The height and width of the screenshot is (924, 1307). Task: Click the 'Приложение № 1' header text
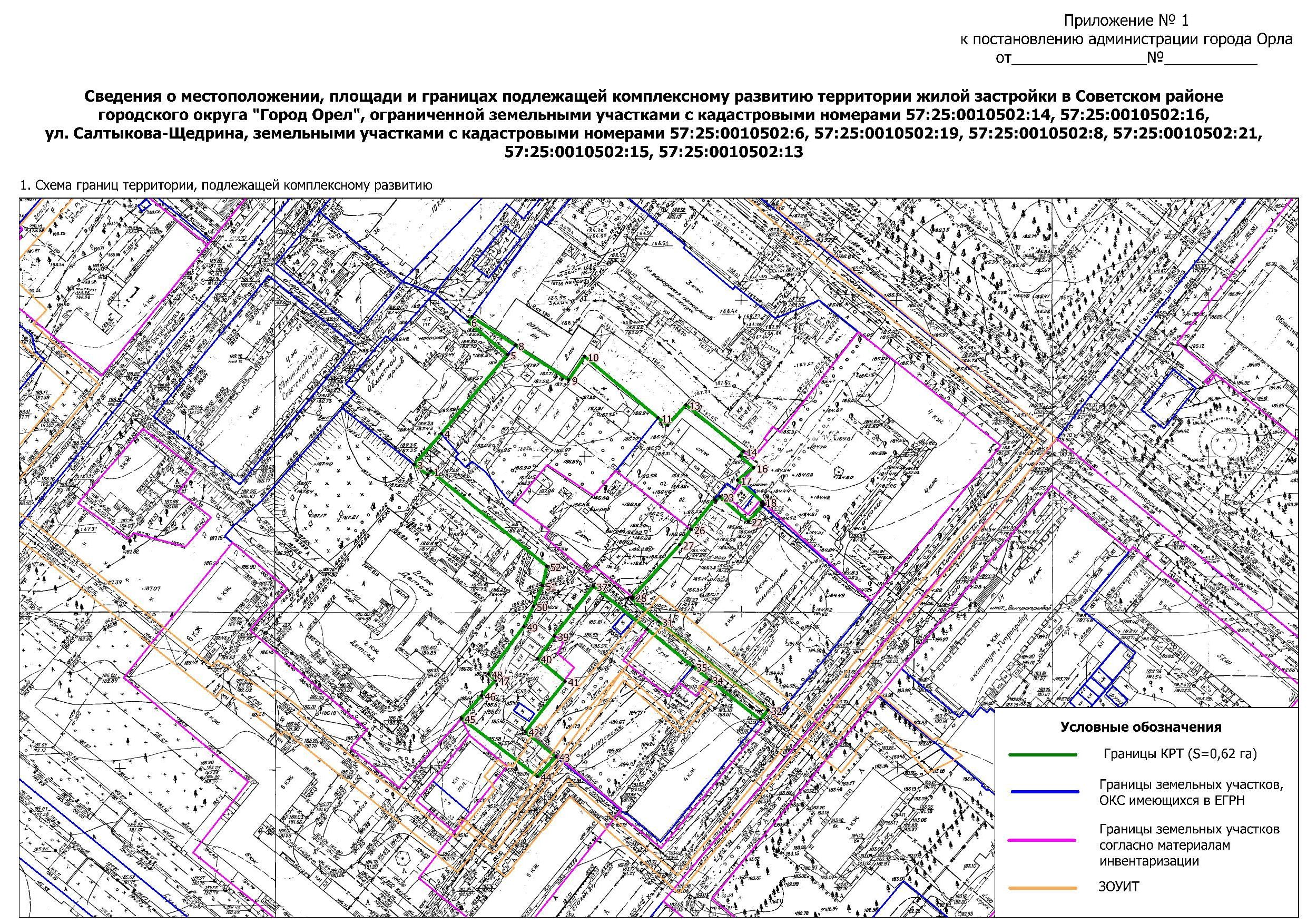[1126, 21]
